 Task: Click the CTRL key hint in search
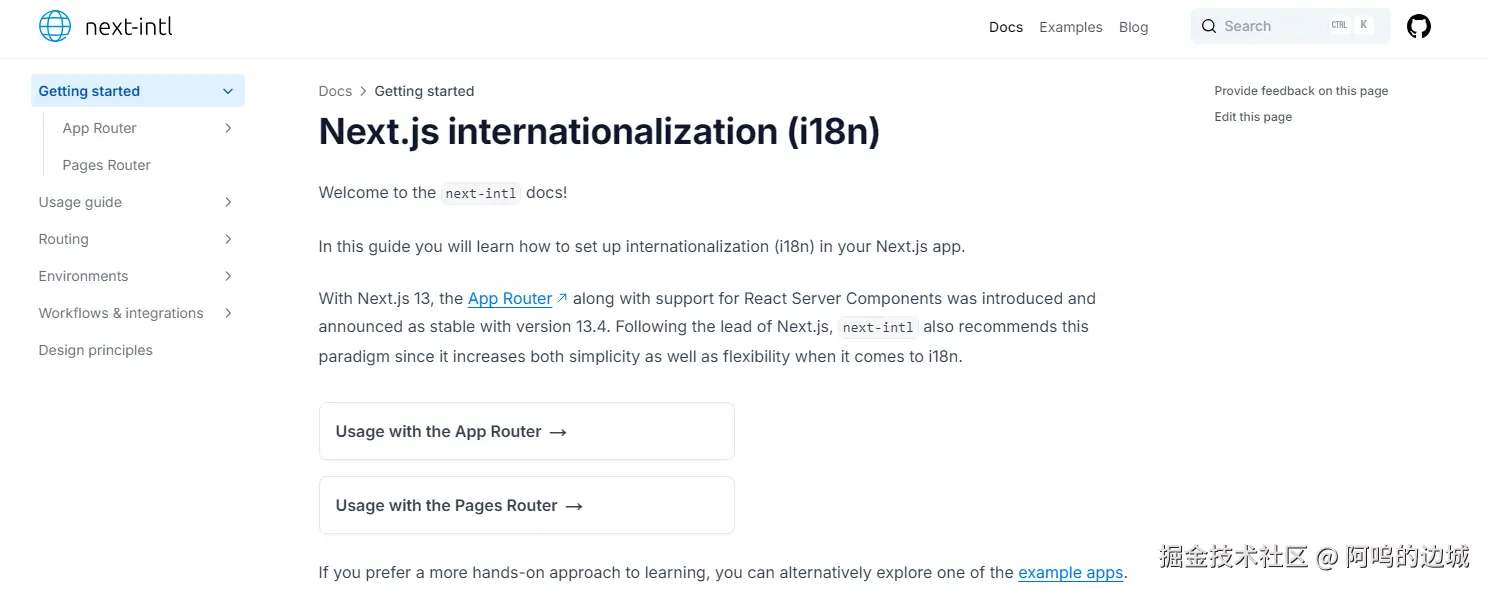1339,25
